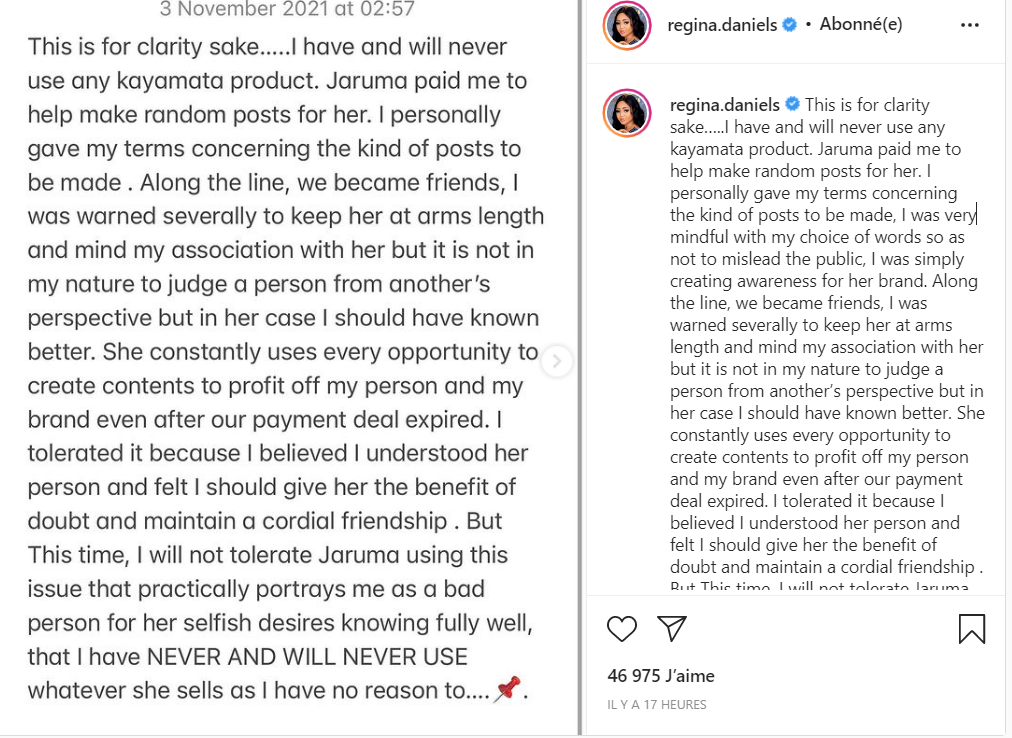This screenshot has height=738, width=1012.
Task: Click verified badge in post header
Action: pyautogui.click(x=790, y=25)
